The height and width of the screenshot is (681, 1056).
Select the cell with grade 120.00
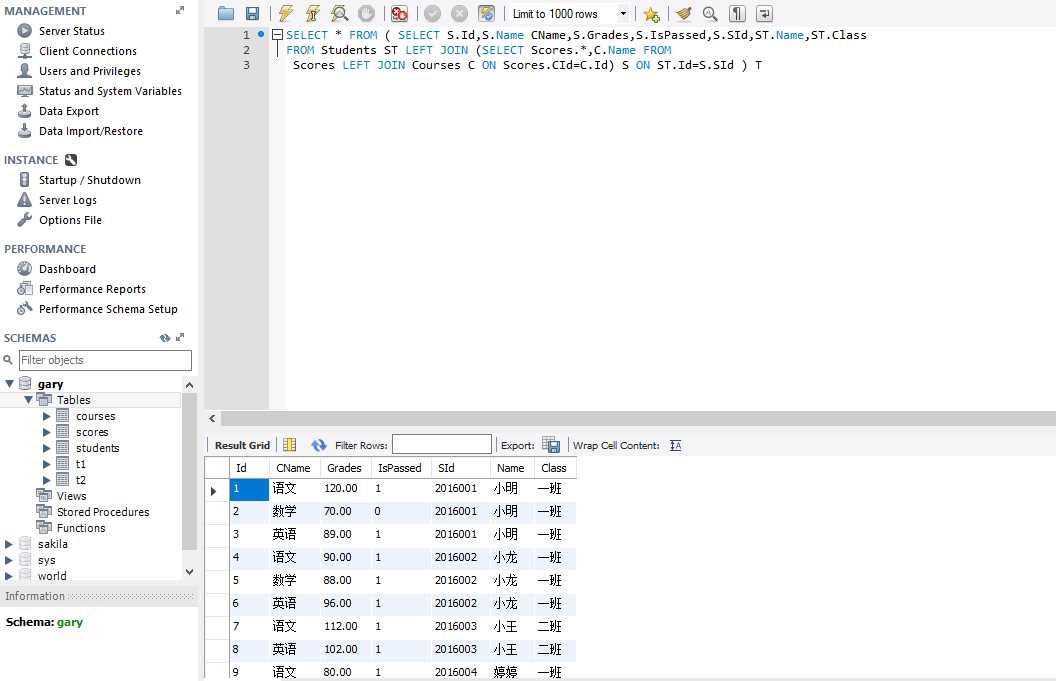point(345,489)
